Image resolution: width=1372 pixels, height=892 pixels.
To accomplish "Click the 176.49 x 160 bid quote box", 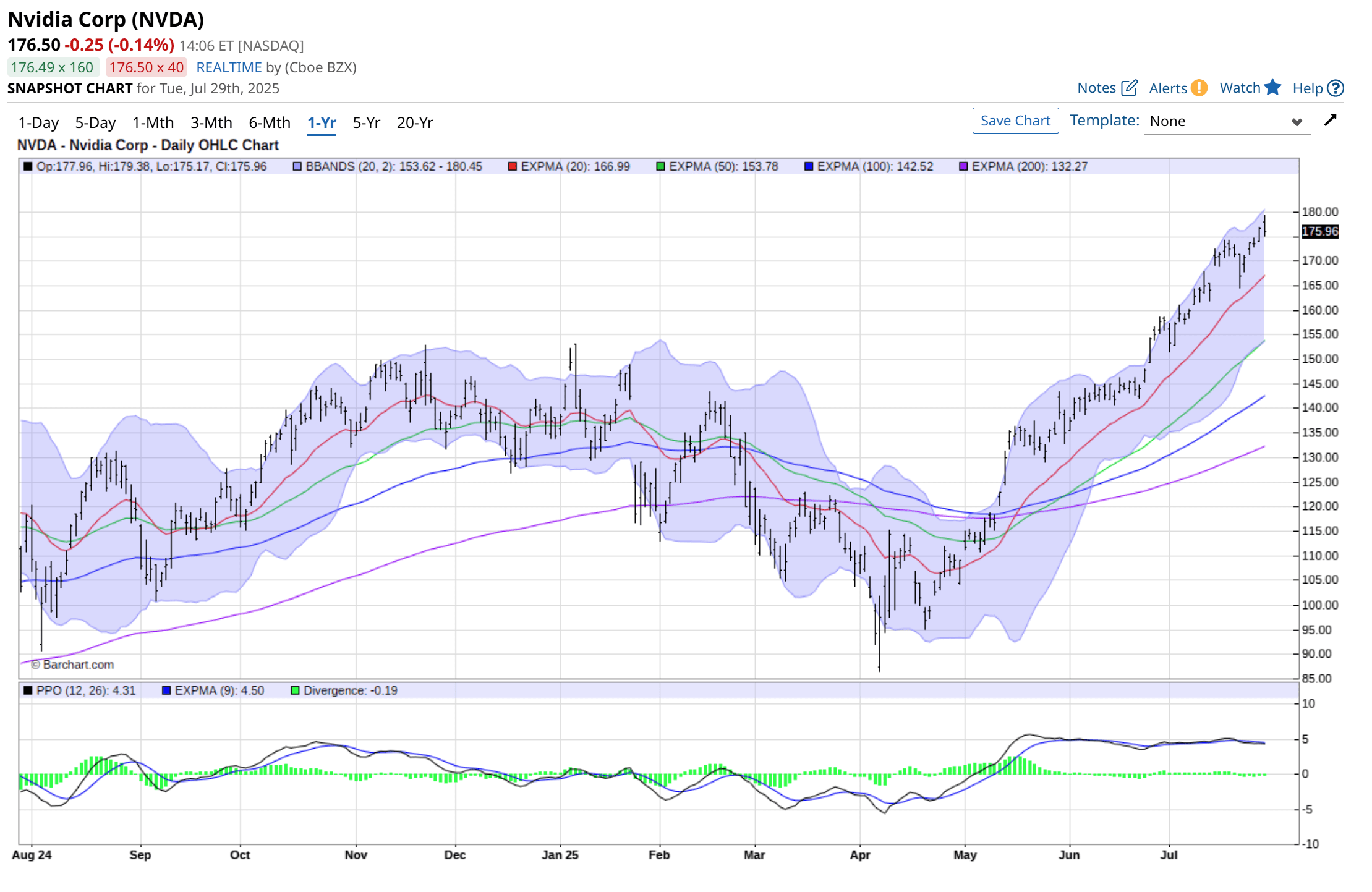I will coord(53,67).
